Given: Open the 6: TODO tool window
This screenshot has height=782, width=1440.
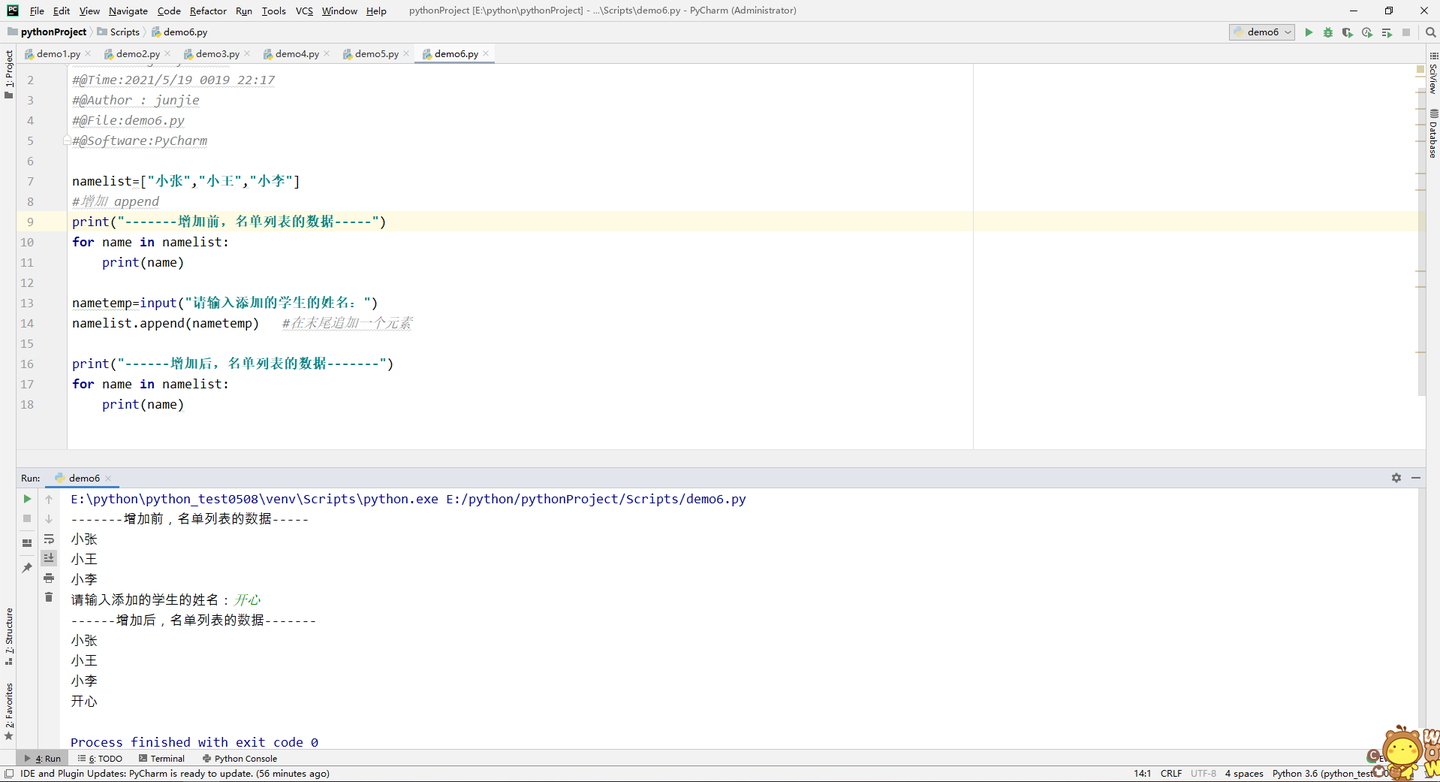Looking at the screenshot, I should coord(99,759).
